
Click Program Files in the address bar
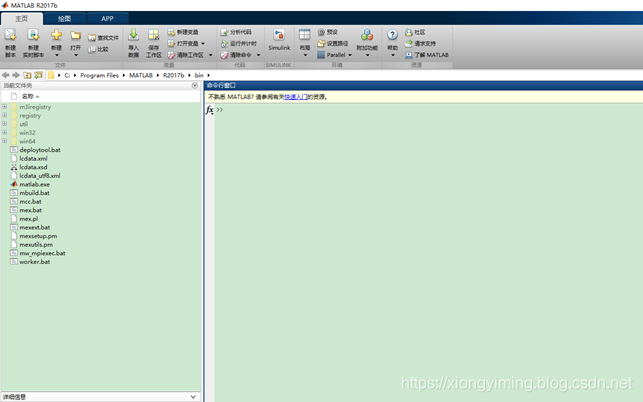coord(99,75)
